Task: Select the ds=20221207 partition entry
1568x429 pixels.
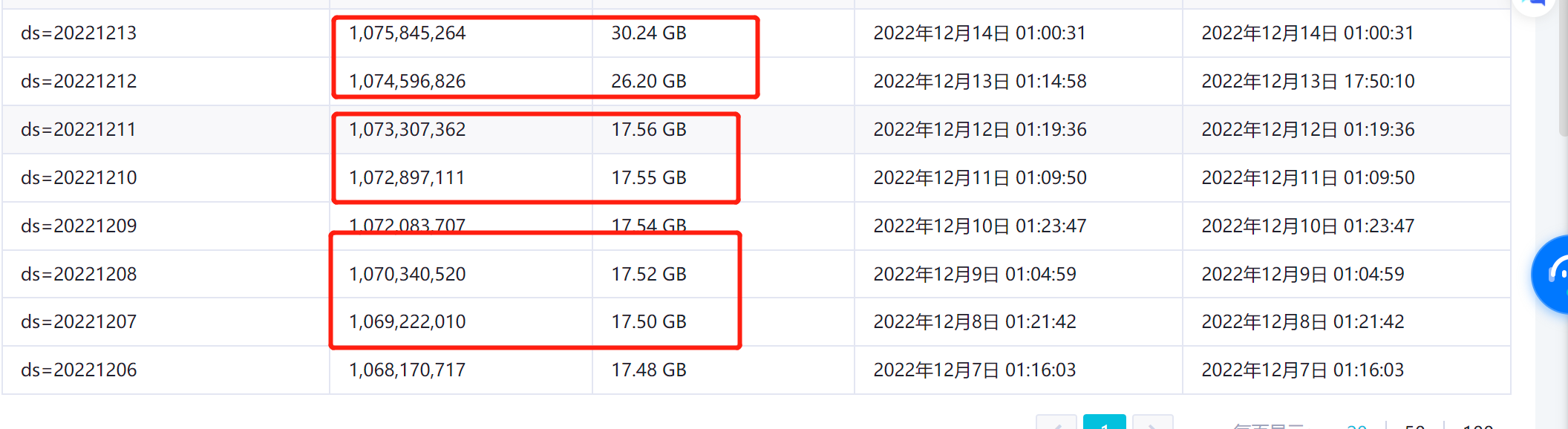Action: point(79,322)
